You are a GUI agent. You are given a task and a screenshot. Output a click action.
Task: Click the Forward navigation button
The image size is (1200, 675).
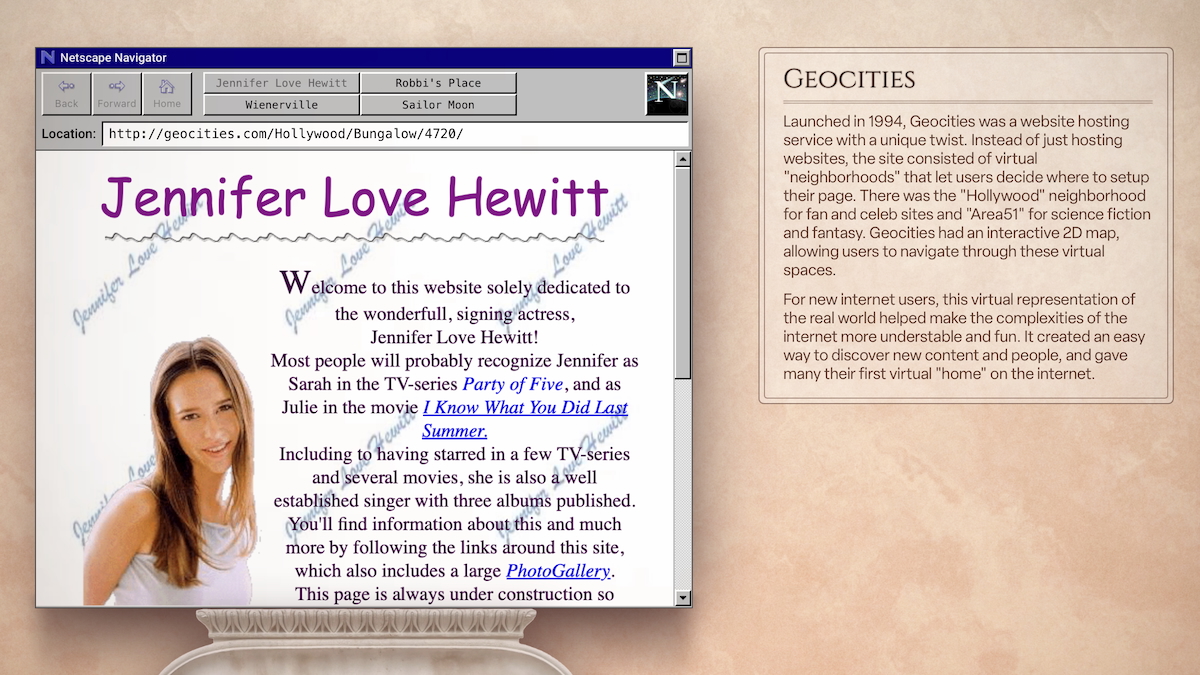point(117,94)
